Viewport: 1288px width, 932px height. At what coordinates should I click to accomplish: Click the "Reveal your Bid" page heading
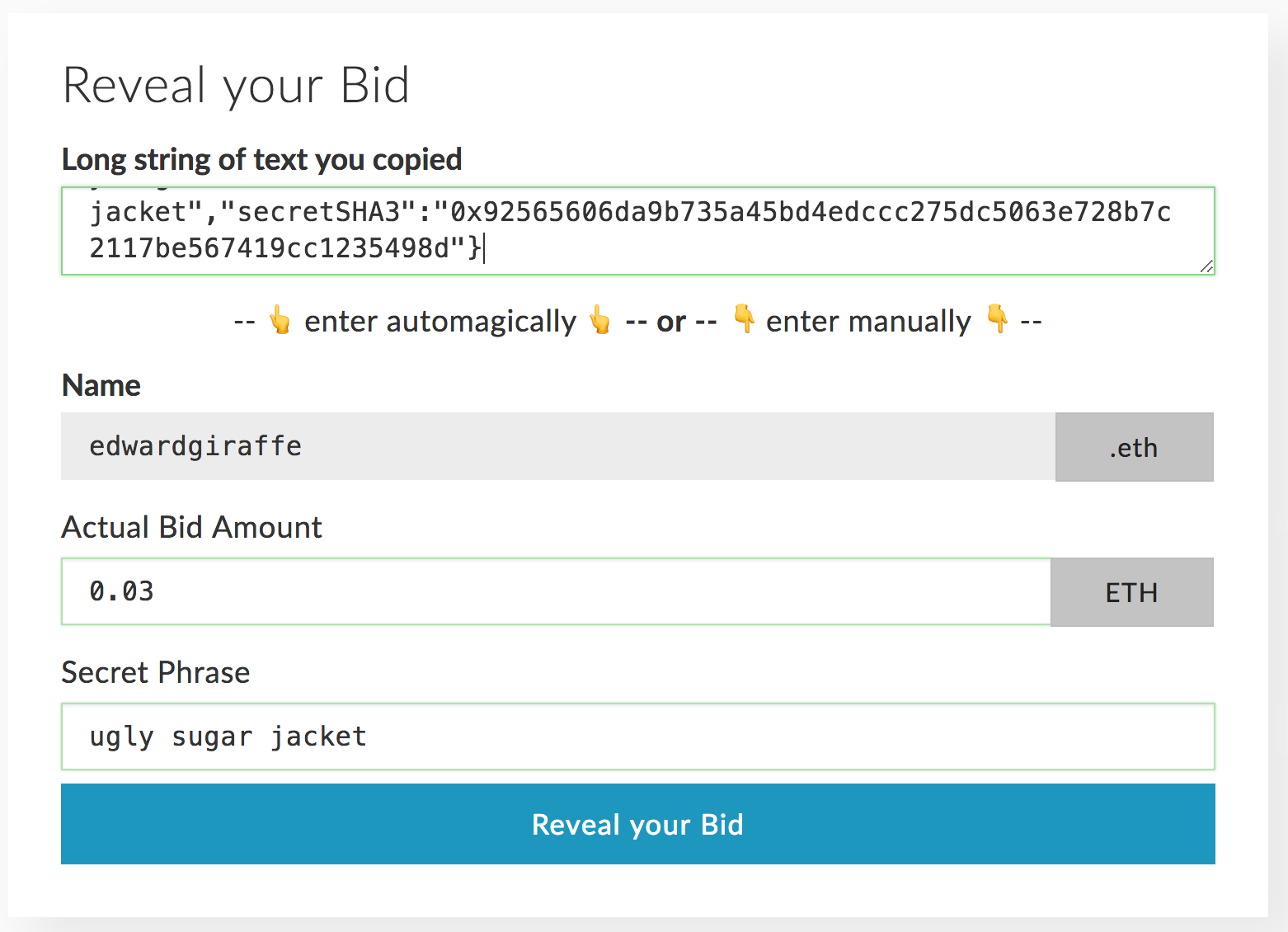point(236,86)
